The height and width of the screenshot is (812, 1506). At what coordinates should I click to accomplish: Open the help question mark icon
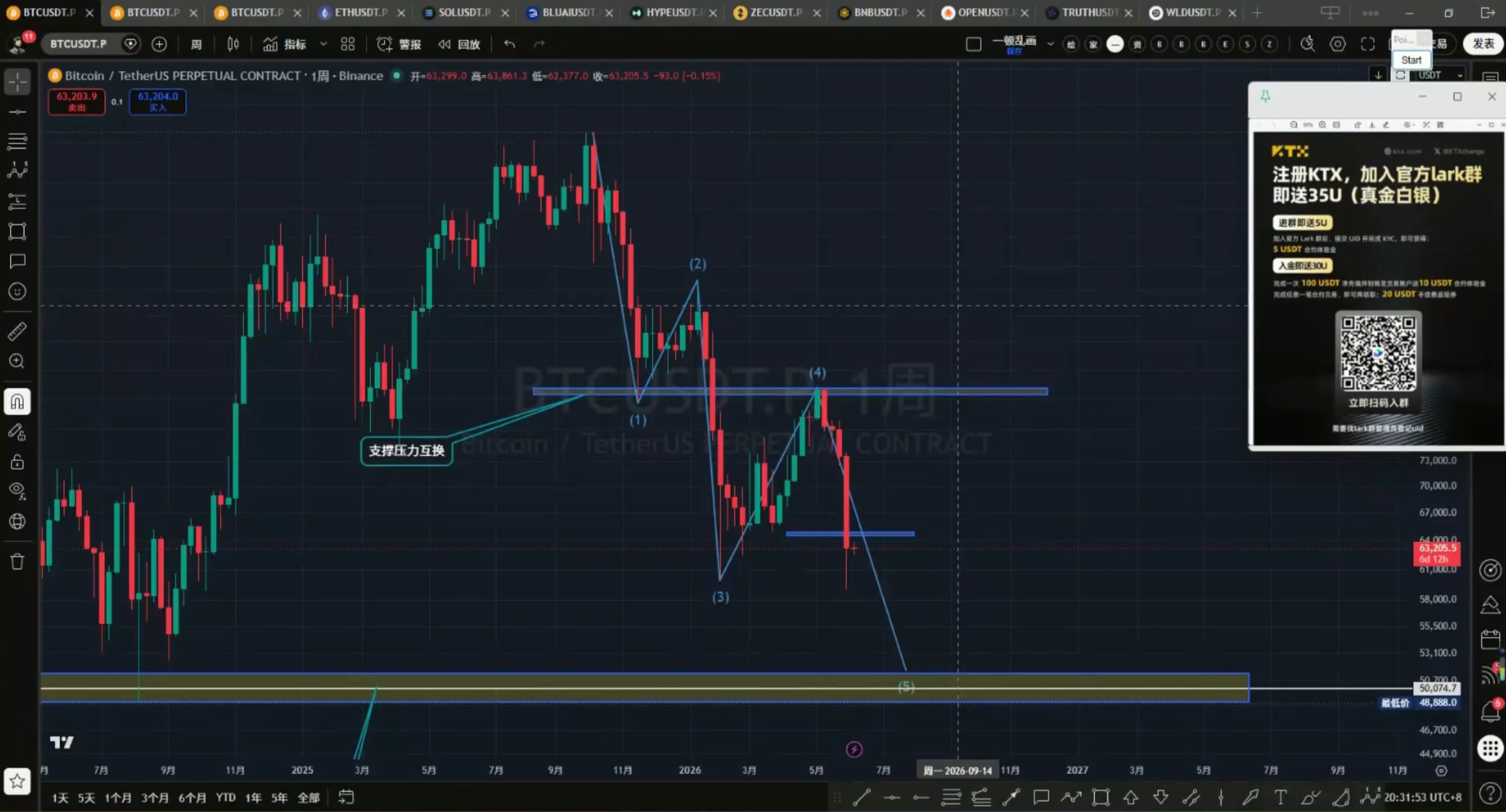click(x=1490, y=793)
